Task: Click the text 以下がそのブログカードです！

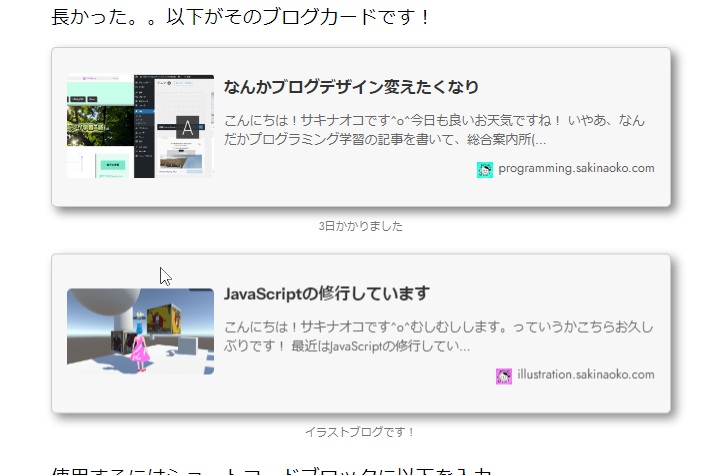Action: coord(299,17)
